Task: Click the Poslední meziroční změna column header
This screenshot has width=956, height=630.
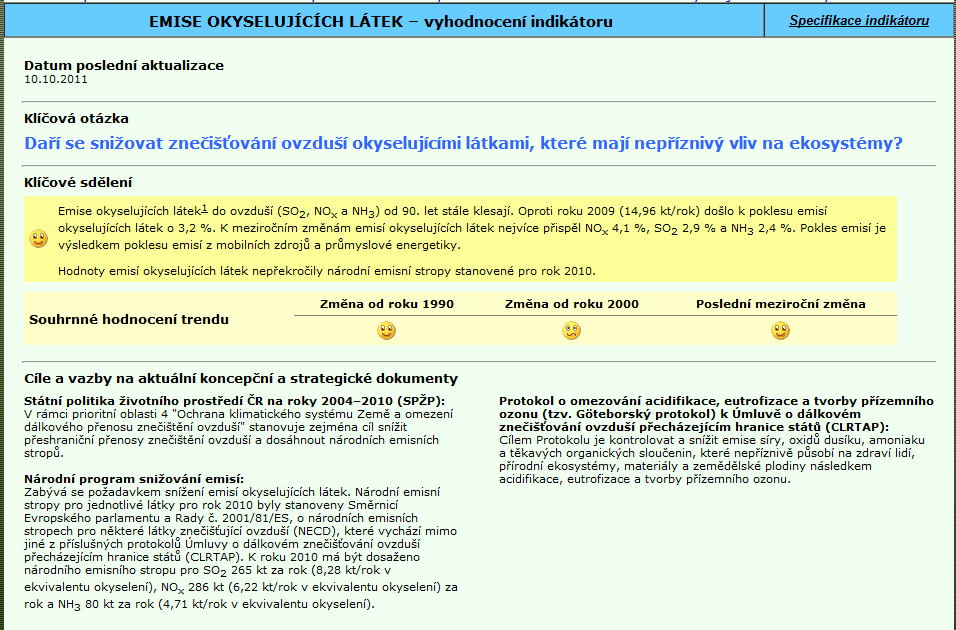Action: coord(780,304)
